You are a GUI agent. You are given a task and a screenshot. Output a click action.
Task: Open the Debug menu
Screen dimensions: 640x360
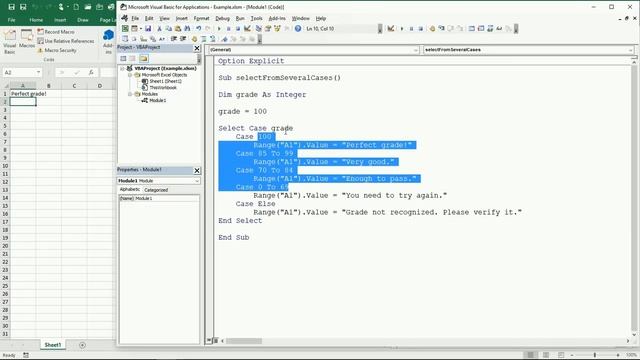[222, 18]
